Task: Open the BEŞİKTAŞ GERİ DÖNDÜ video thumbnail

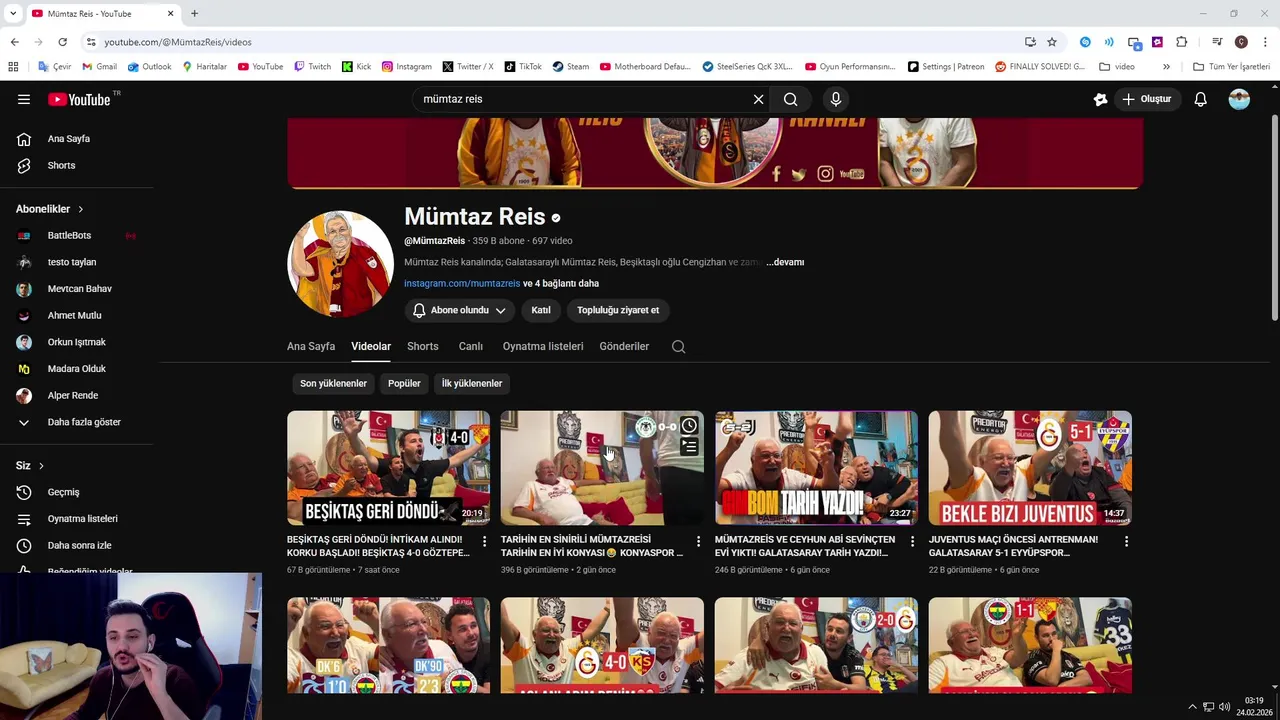Action: (x=388, y=468)
